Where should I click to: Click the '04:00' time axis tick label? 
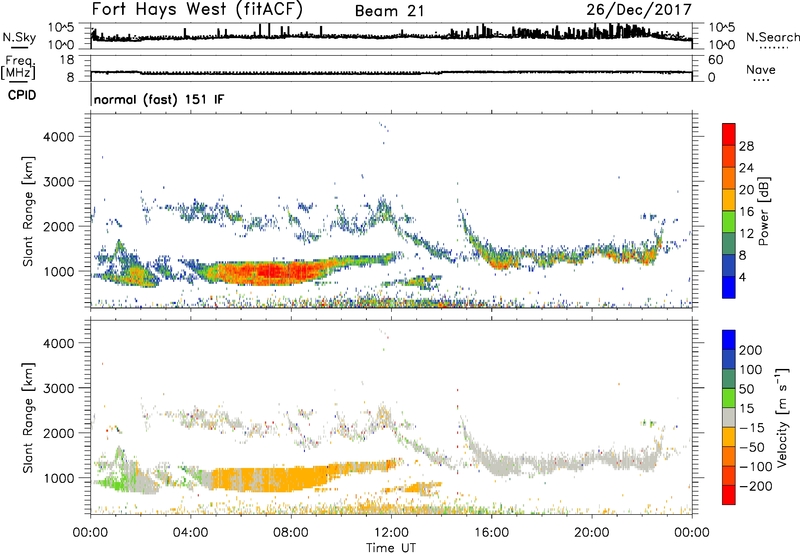pos(190,532)
